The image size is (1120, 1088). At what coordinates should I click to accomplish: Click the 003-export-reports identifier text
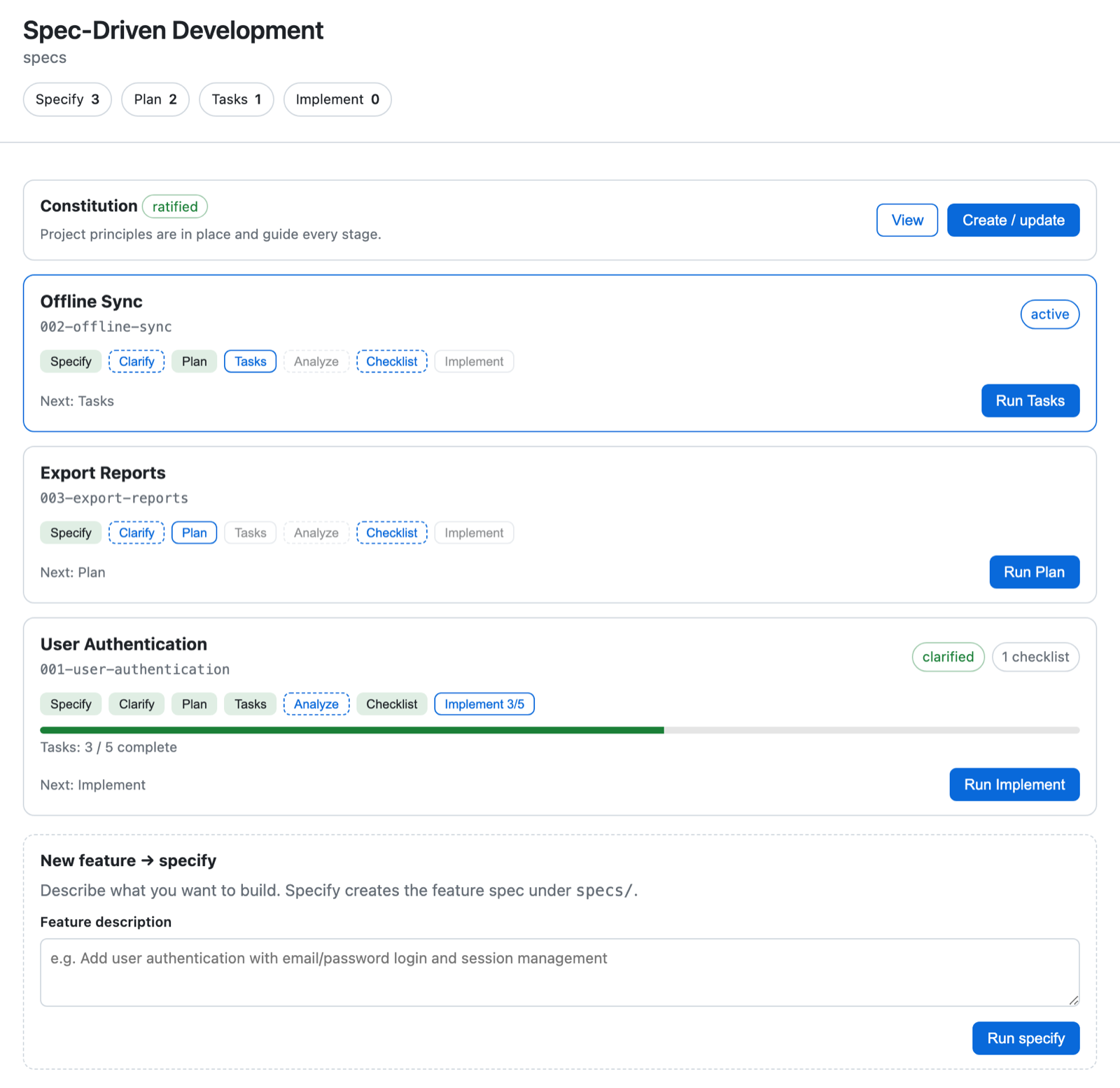(x=114, y=498)
